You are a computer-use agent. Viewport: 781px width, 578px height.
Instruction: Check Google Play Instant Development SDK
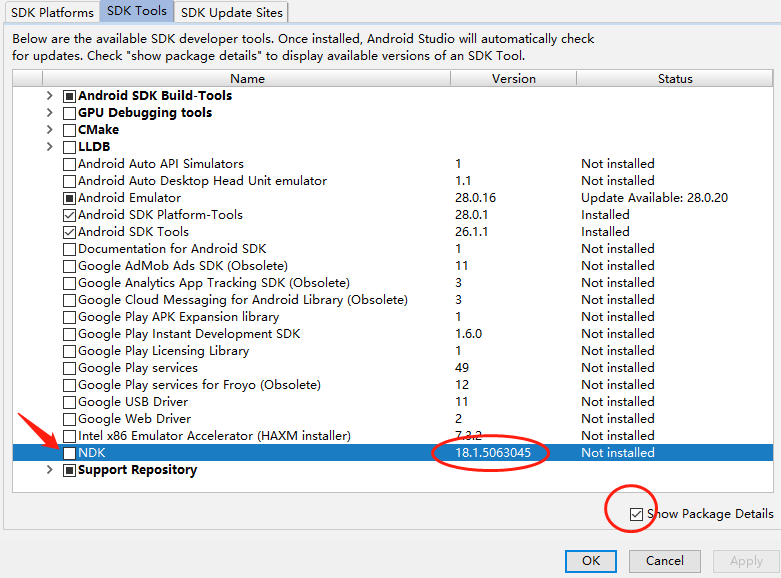70,334
